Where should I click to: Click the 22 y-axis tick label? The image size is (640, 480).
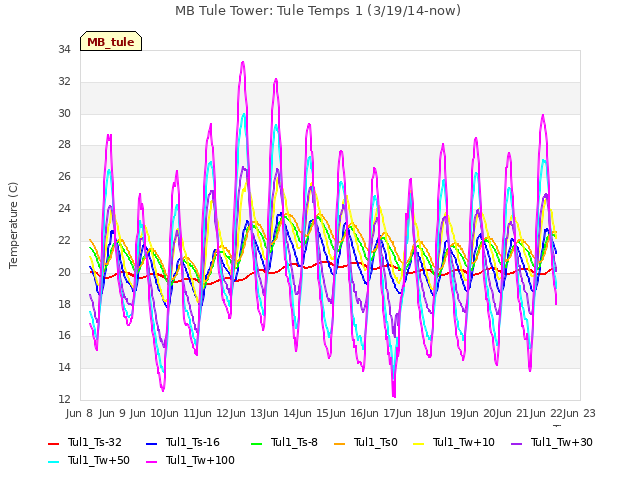[64, 240]
